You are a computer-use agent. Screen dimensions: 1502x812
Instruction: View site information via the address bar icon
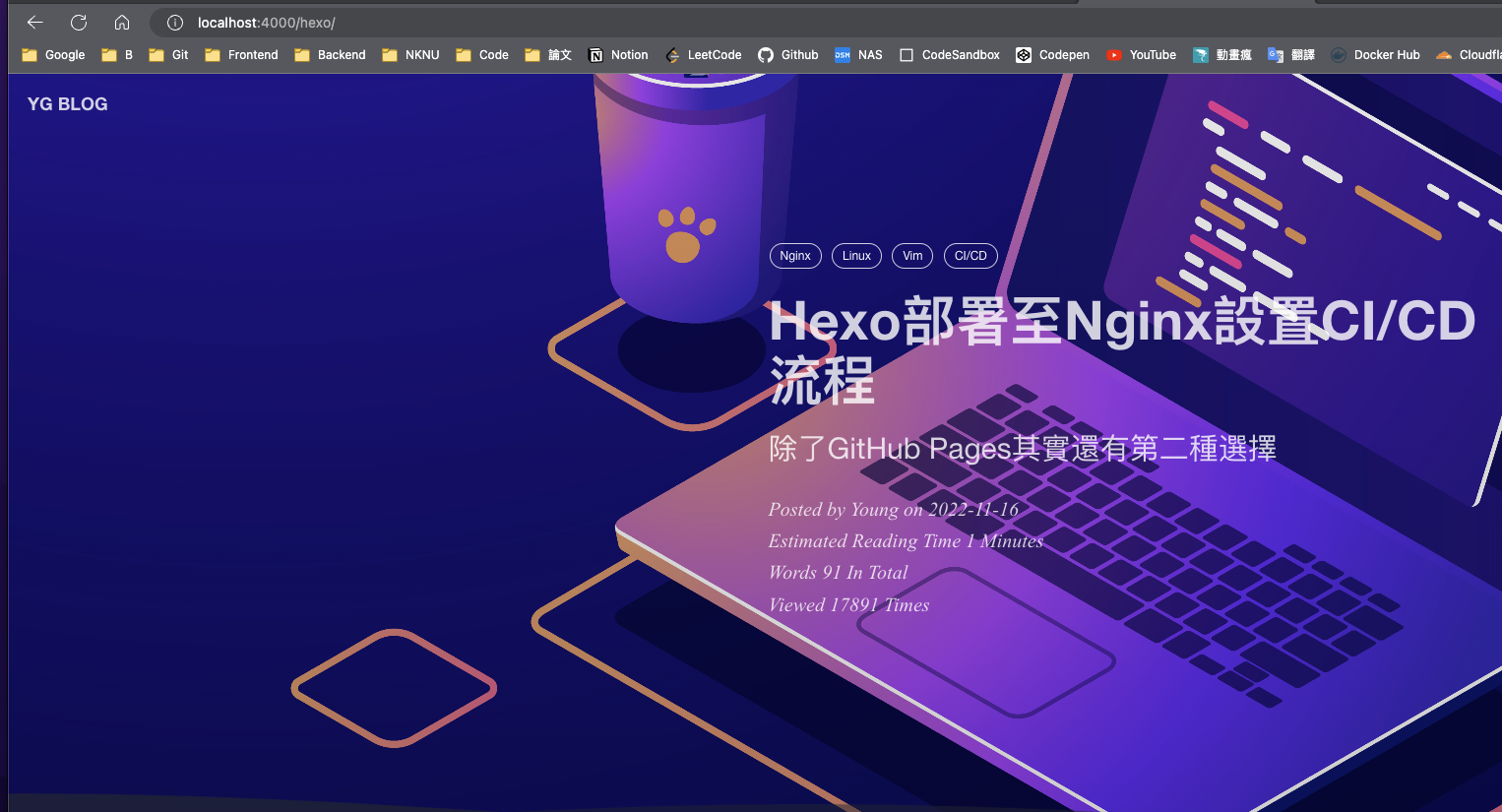(x=174, y=22)
